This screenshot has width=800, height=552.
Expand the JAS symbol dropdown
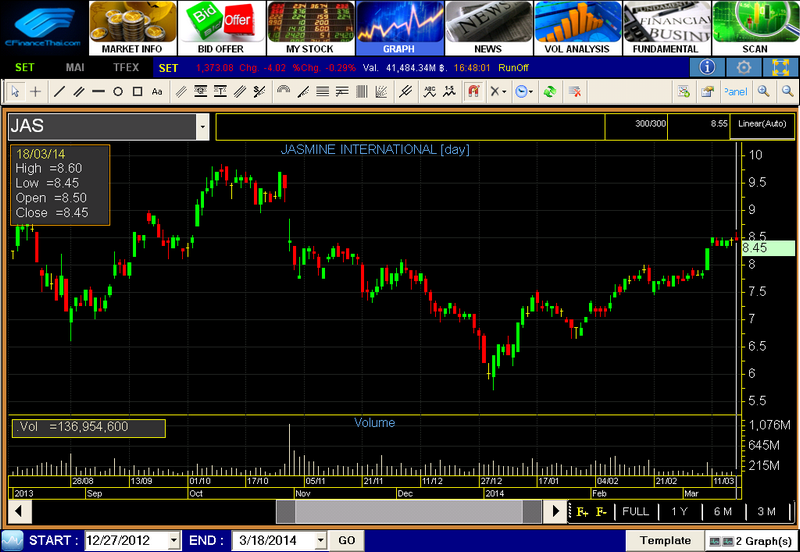pyautogui.click(x=203, y=127)
